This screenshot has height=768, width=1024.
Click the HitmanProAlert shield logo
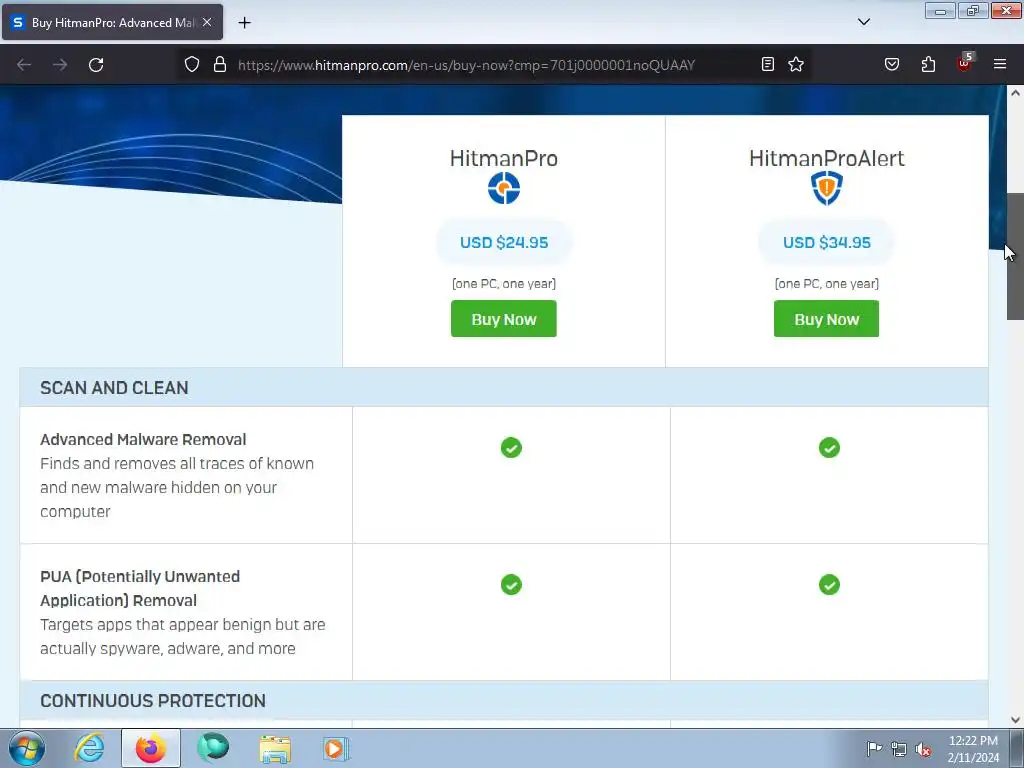click(827, 188)
